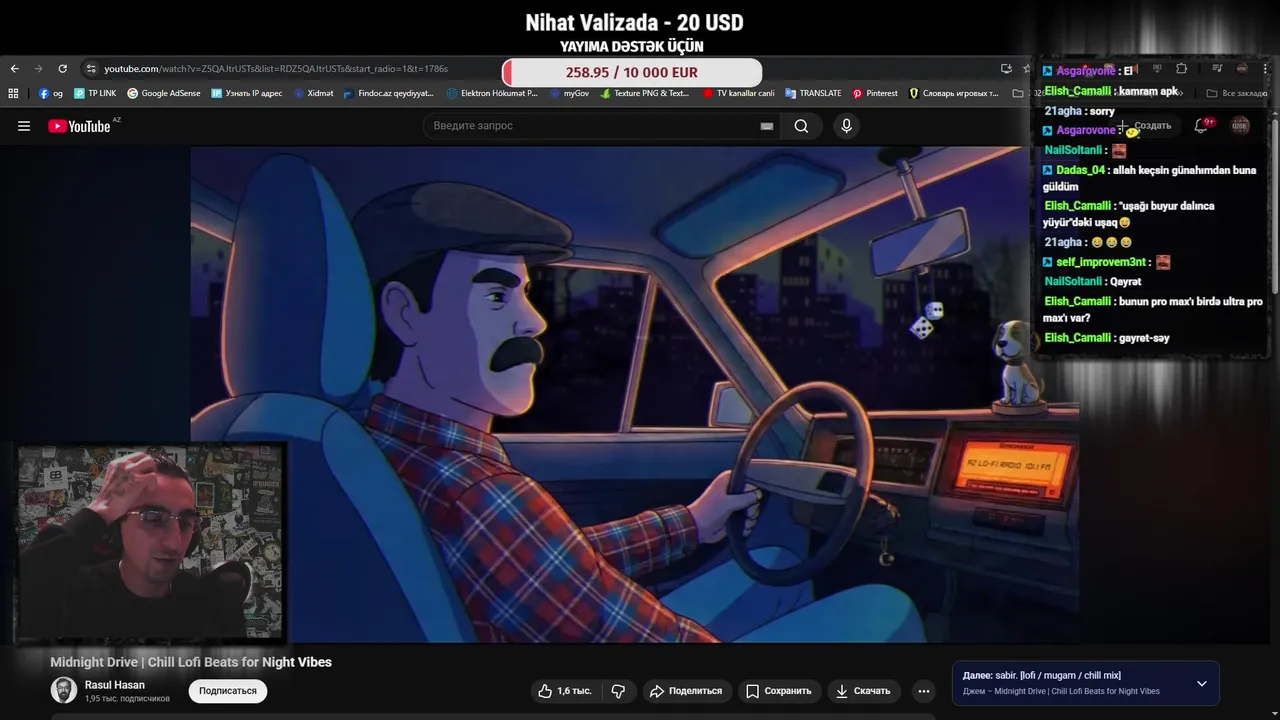Click chat username Dadas_04
This screenshot has height=720, width=1280.
1080,170
